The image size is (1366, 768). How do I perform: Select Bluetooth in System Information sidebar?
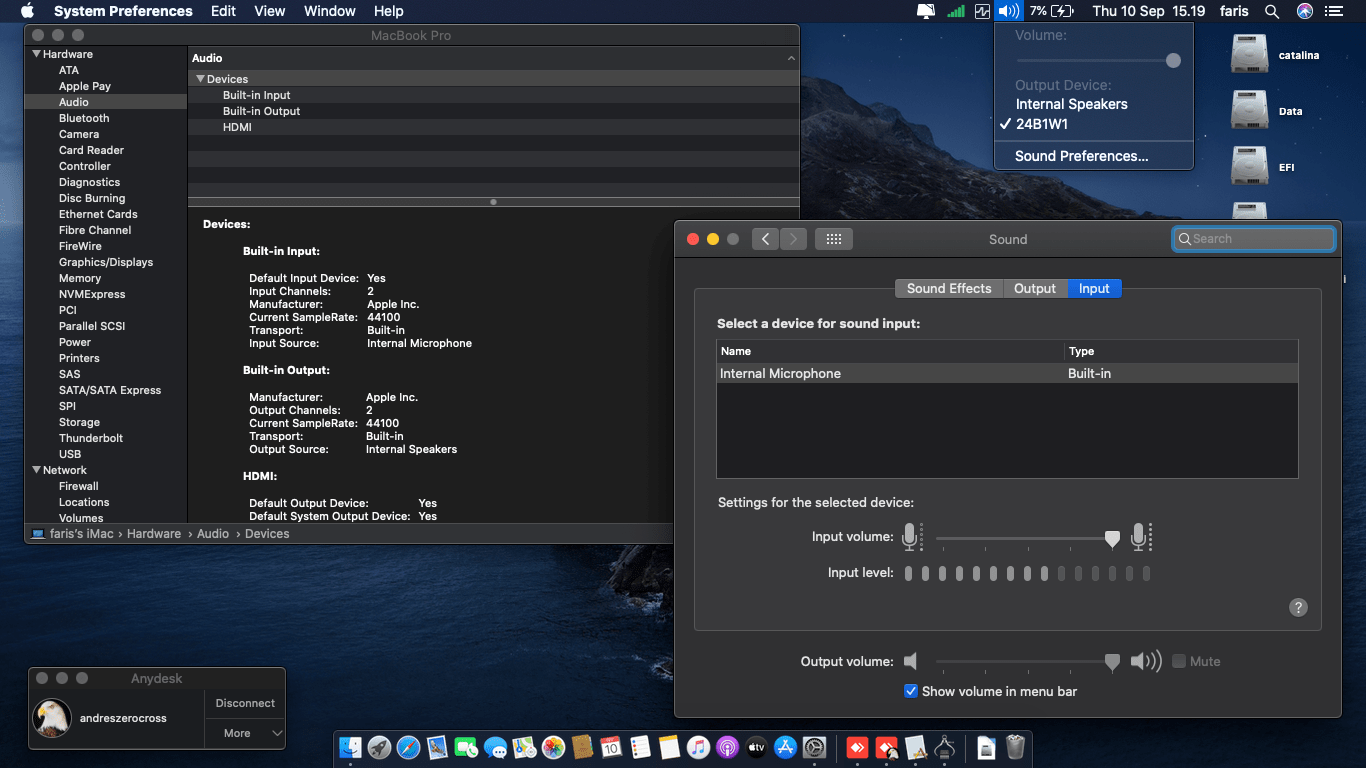coord(84,118)
